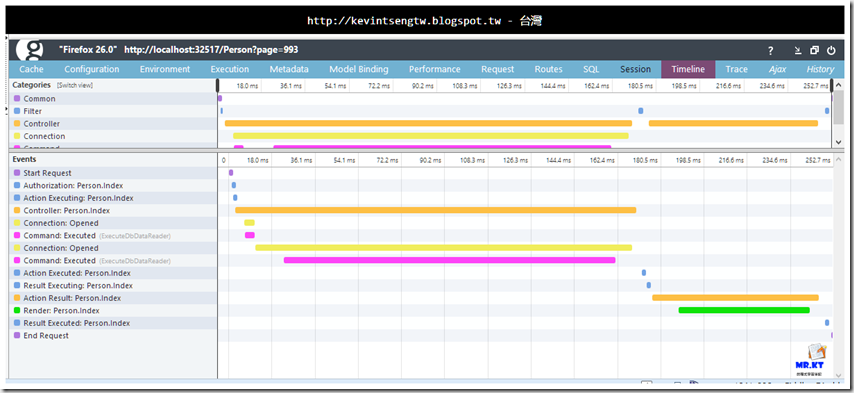This screenshot has width=854, height=393.
Task: Select the Common category row
Action: (x=113, y=99)
